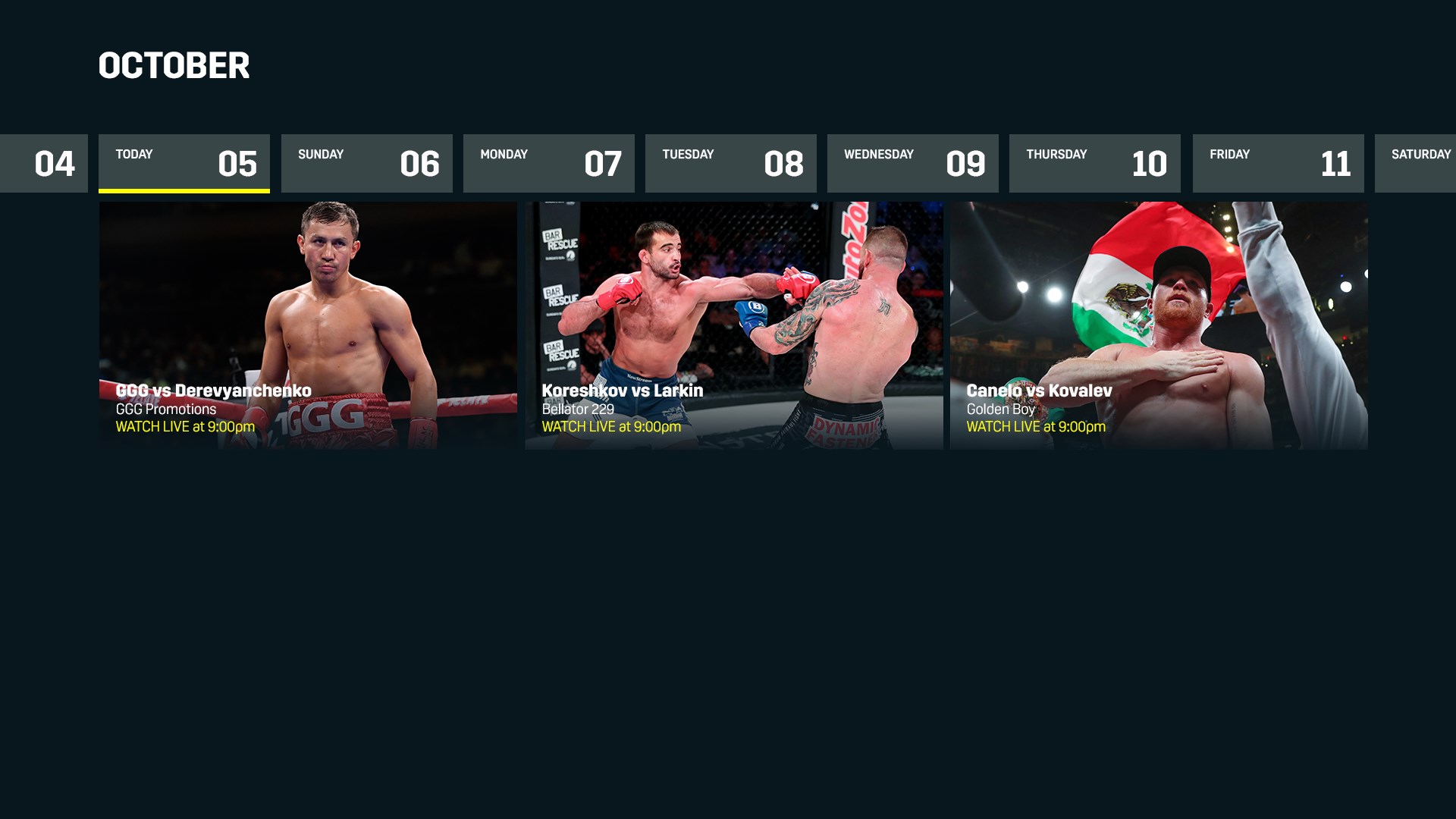
Task: Choose Wednesday 09 date tab
Action: (913, 163)
